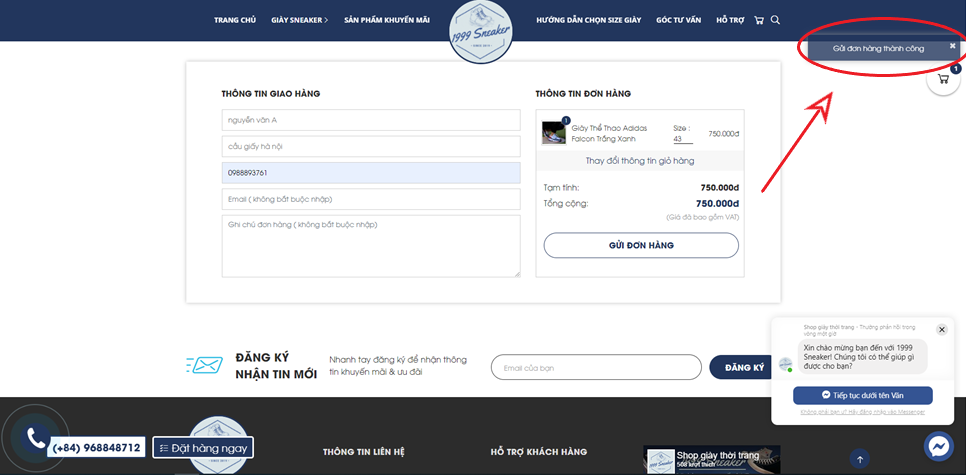Expand the Giày Sneaker menu
Viewport: 966px width, 475px height.
[299, 20]
